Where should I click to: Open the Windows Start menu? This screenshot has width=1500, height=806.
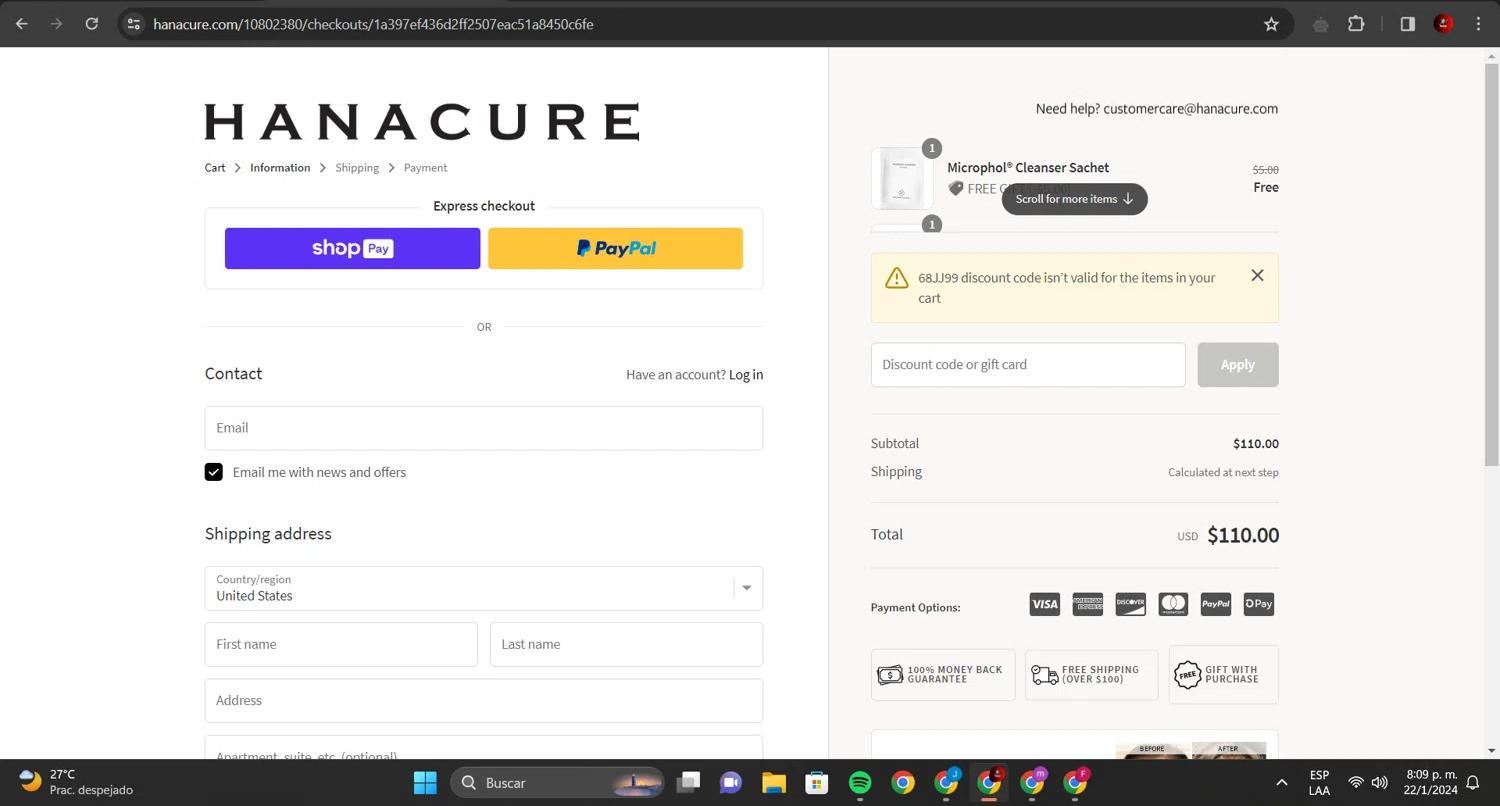[425, 783]
